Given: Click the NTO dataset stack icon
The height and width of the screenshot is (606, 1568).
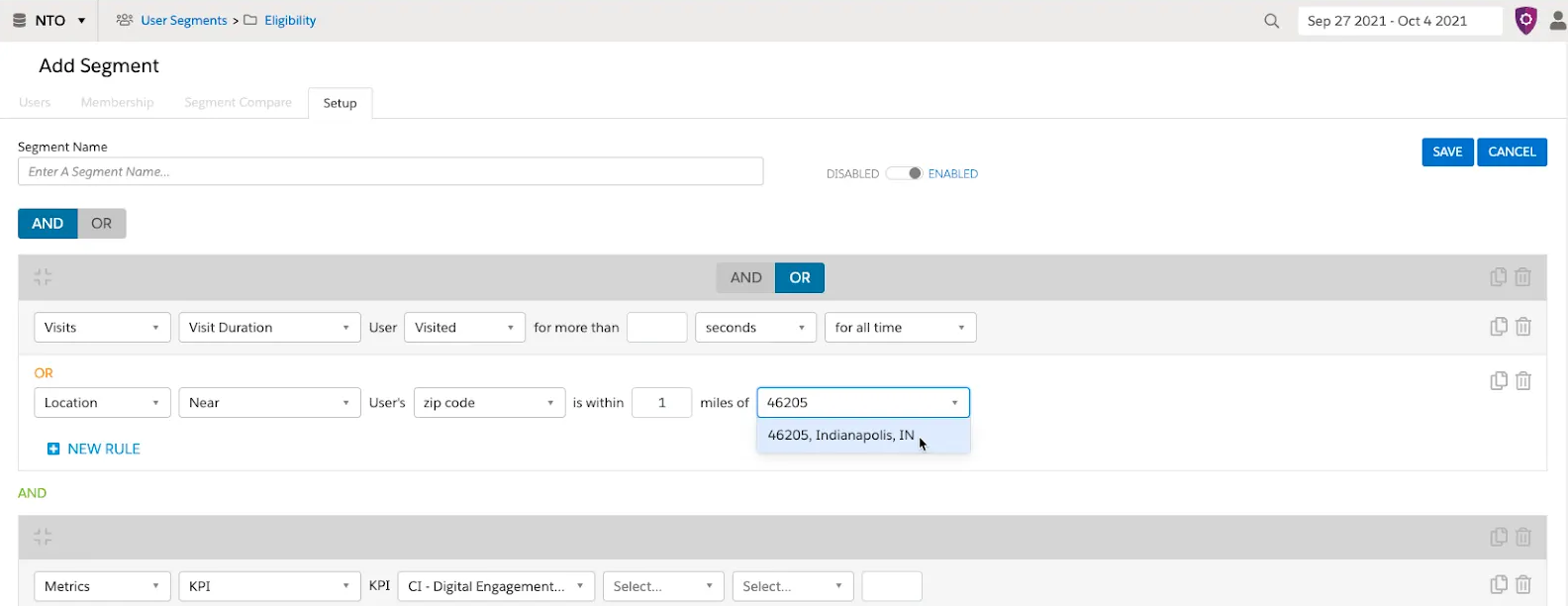Looking at the screenshot, I should point(19,21).
